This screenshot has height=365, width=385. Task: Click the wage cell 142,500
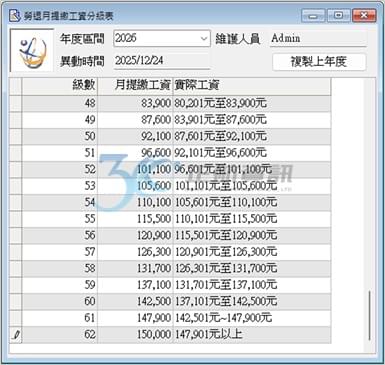[x=135, y=301]
